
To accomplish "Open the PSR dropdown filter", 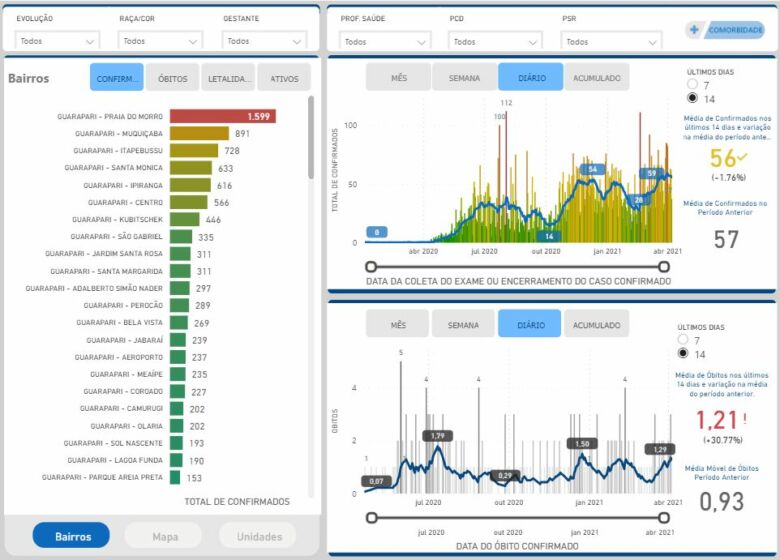I will pyautogui.click(x=611, y=41).
